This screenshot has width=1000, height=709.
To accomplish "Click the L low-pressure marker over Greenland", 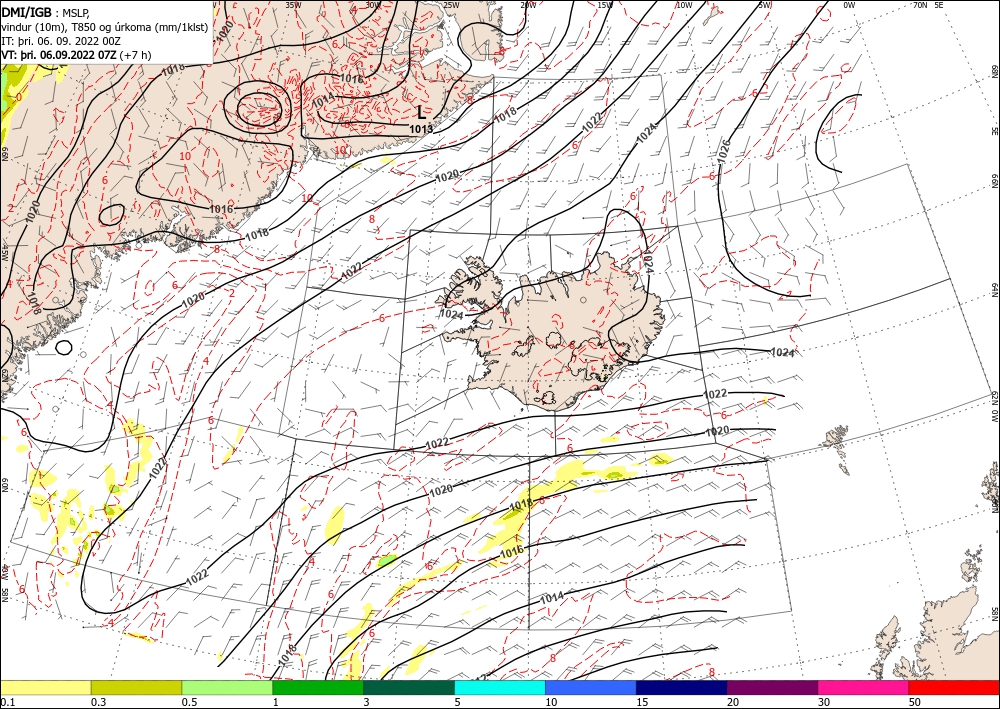I will tap(421, 113).
